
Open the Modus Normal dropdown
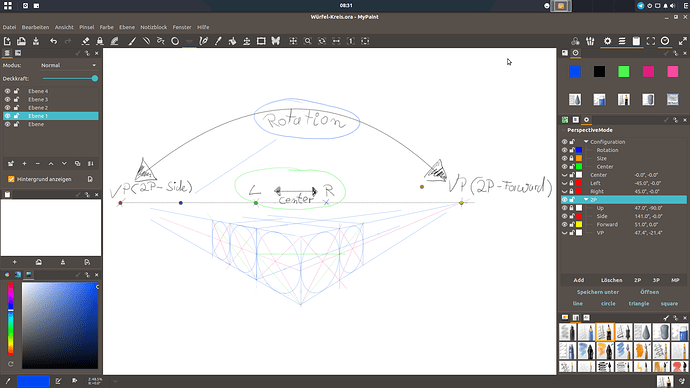click(69, 65)
